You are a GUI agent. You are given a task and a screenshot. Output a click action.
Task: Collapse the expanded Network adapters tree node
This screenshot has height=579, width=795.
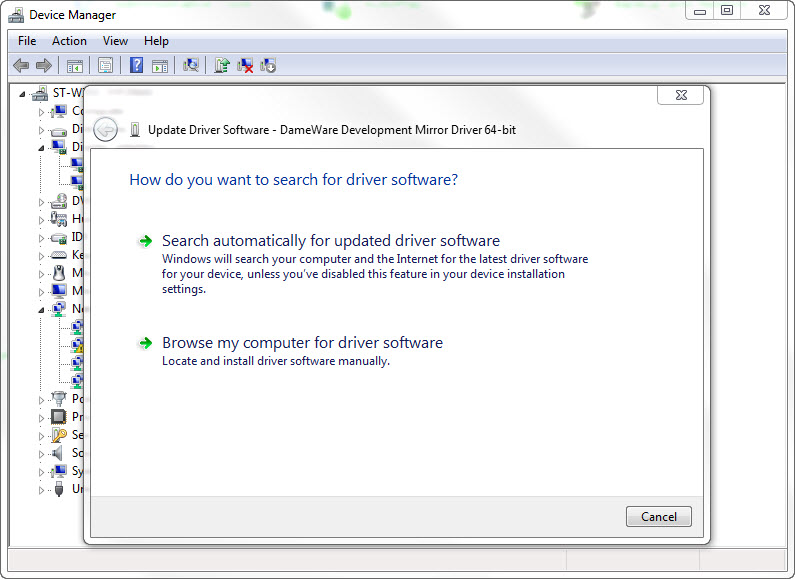coord(42,309)
